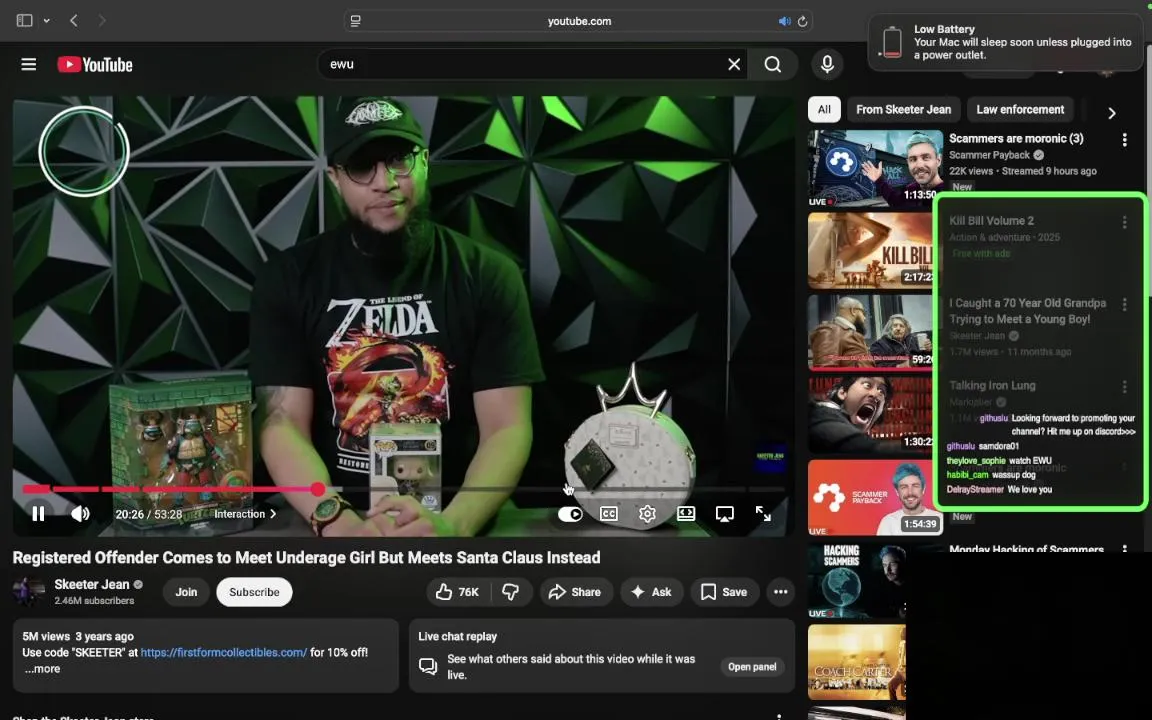Image resolution: width=1152 pixels, height=720 pixels.
Task: Select the From Skeeter Jean chip
Action: (x=903, y=109)
